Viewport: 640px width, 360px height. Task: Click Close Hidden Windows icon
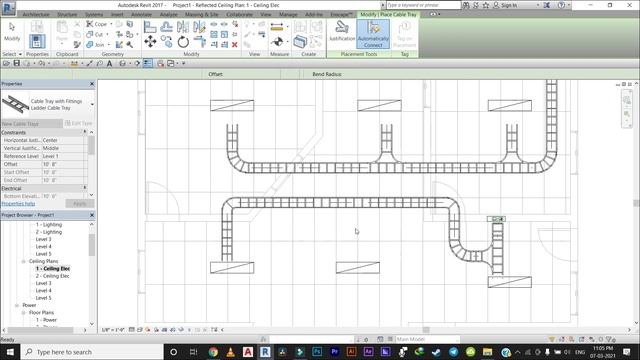(x=160, y=63)
